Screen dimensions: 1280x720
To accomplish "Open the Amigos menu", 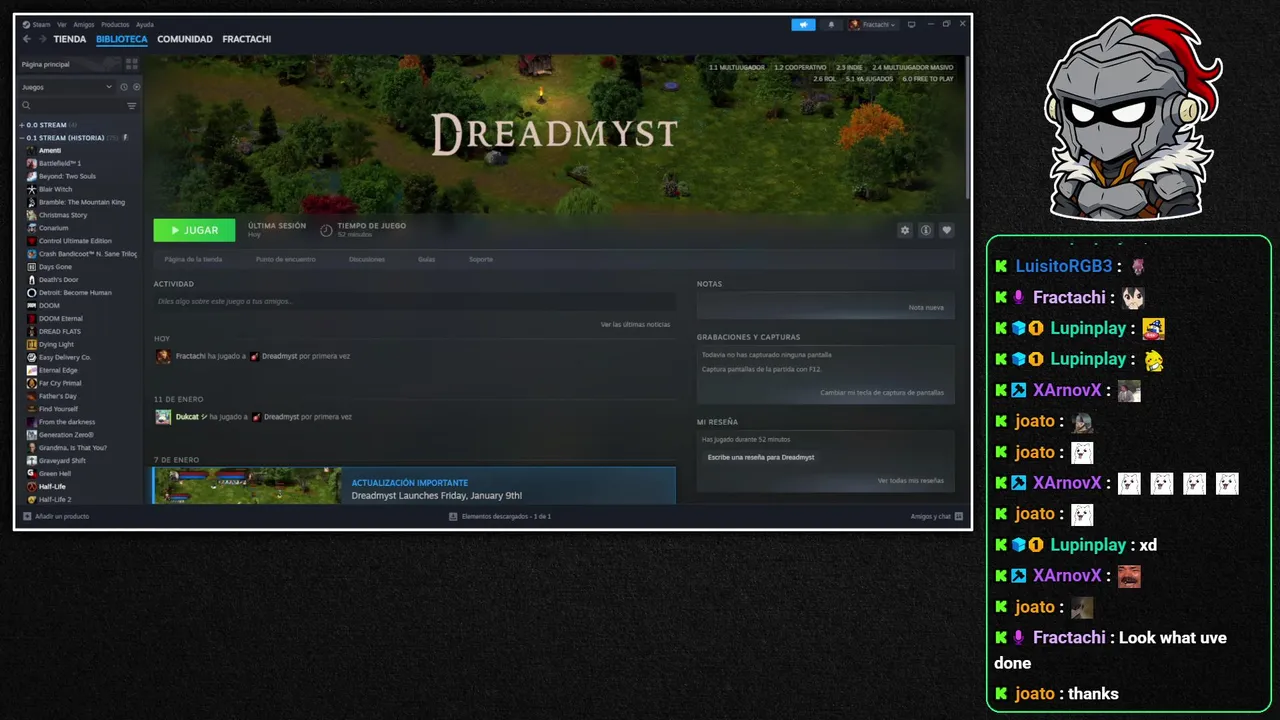I will click(x=84, y=25).
